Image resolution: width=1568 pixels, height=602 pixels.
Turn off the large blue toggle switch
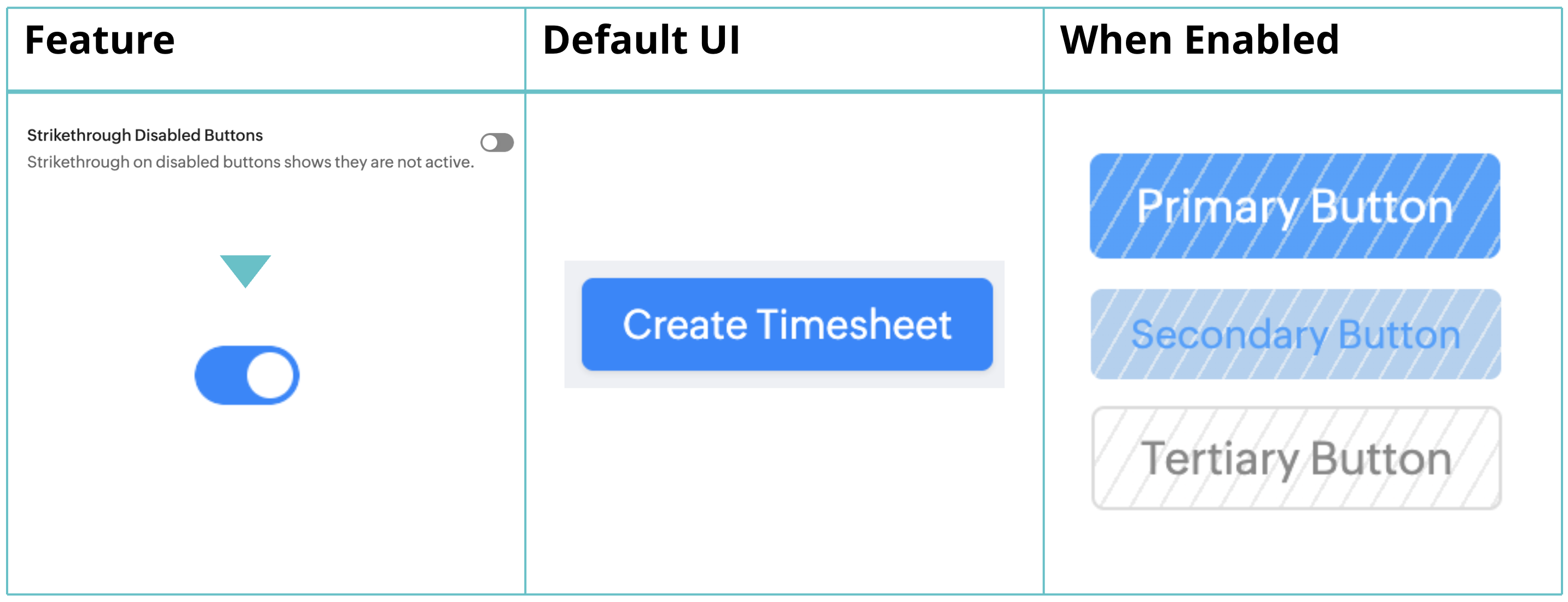[247, 375]
